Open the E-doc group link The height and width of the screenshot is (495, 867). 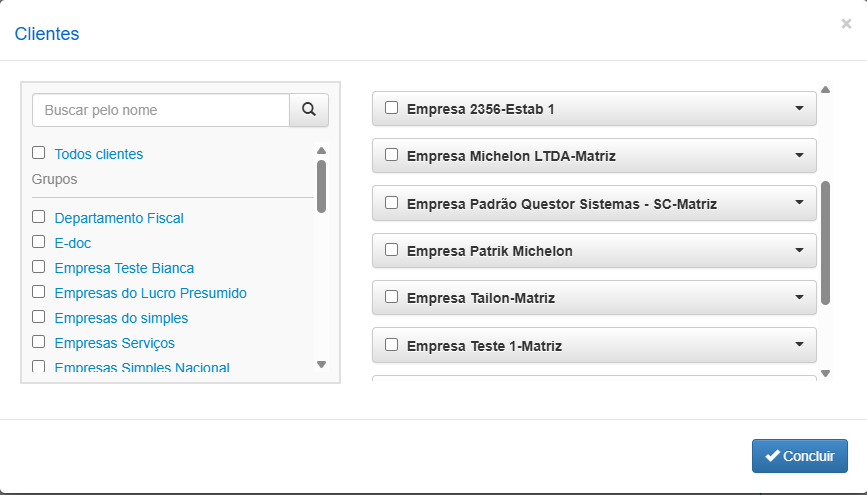coord(73,242)
